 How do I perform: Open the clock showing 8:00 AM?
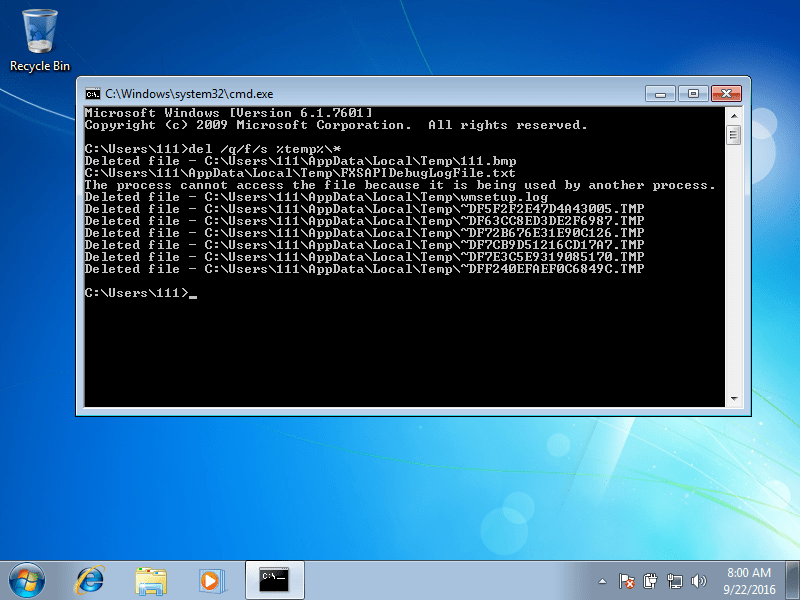[750, 579]
